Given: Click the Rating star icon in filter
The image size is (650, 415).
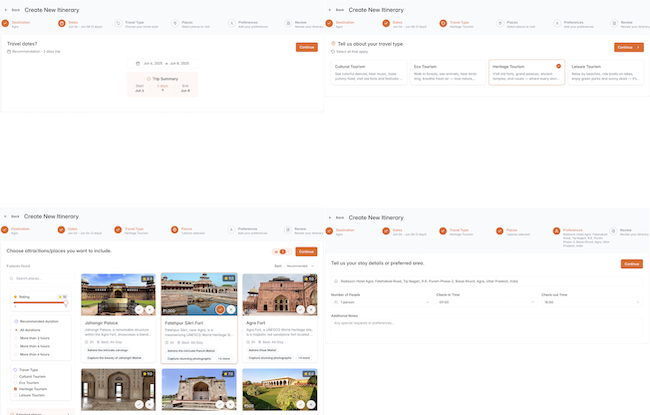Looking at the screenshot, I should point(15,297).
